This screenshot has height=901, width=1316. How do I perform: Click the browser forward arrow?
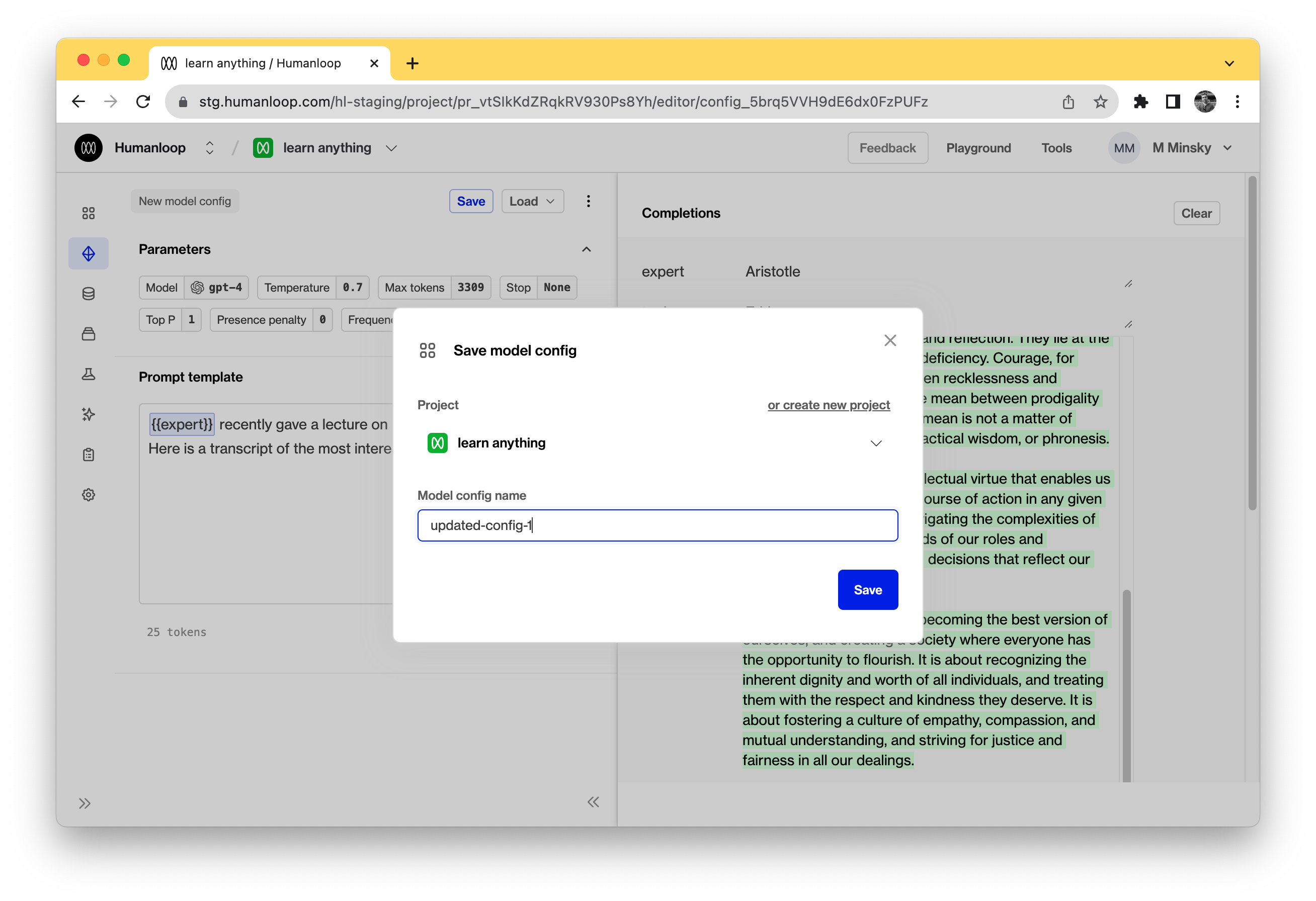(x=111, y=101)
